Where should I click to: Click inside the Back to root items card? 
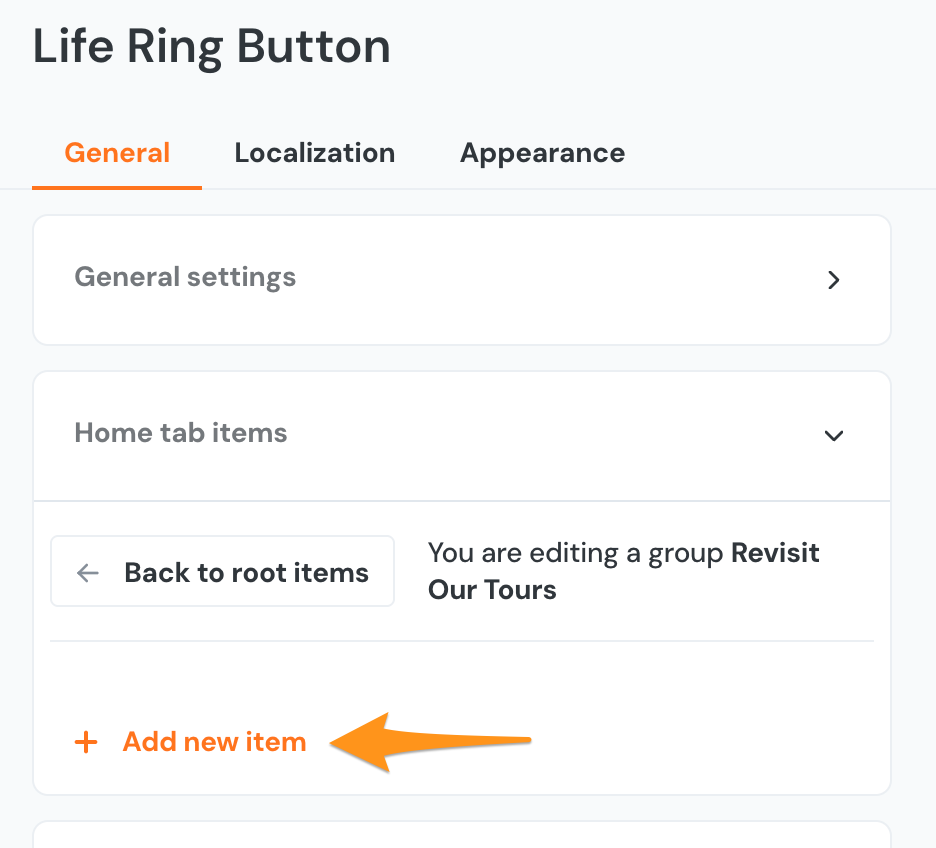[x=222, y=571]
